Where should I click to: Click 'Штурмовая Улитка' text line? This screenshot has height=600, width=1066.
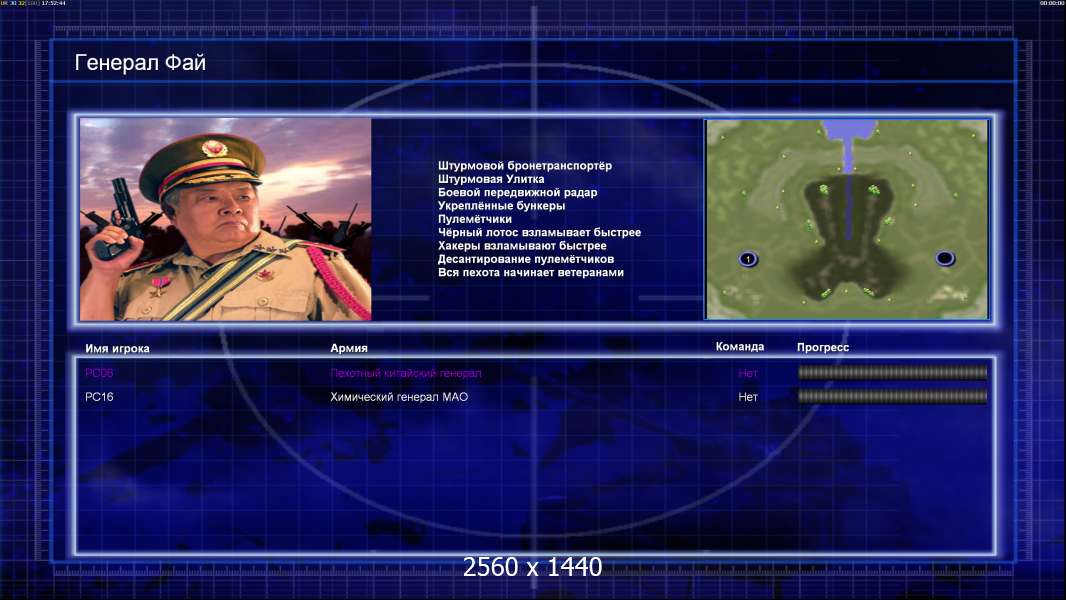pos(491,179)
